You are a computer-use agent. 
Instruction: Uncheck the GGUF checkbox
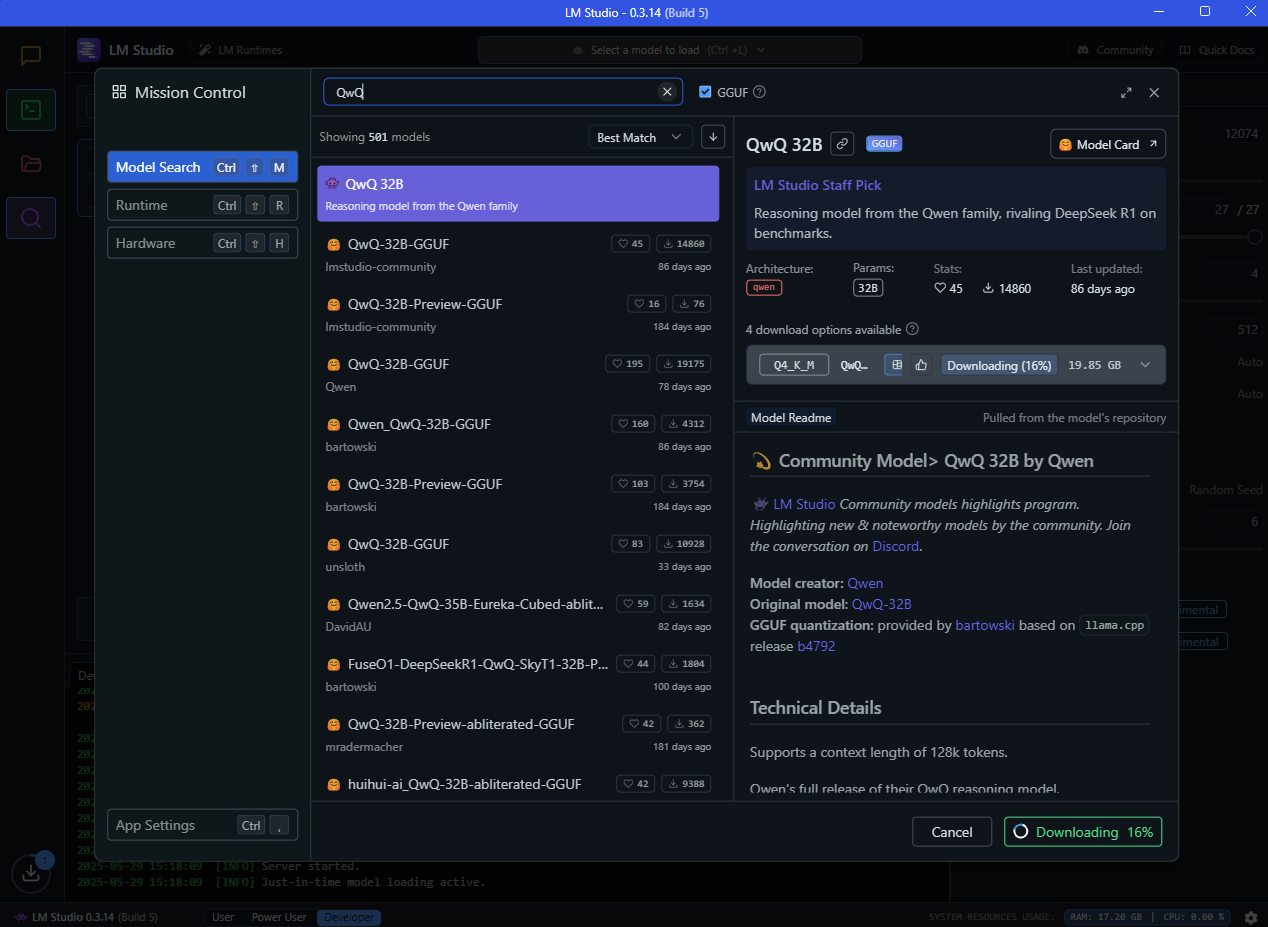point(705,92)
